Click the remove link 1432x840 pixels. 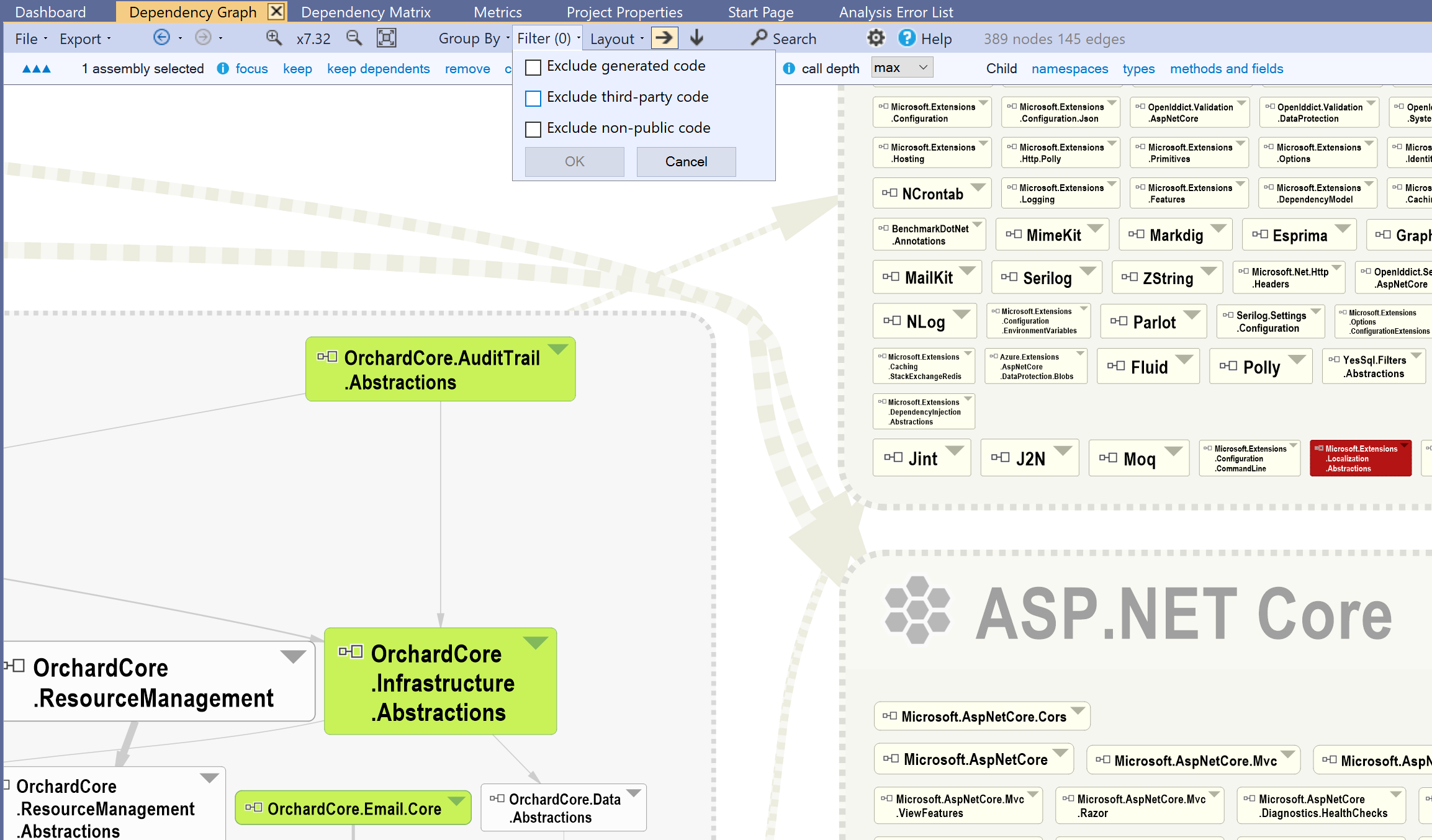point(467,69)
